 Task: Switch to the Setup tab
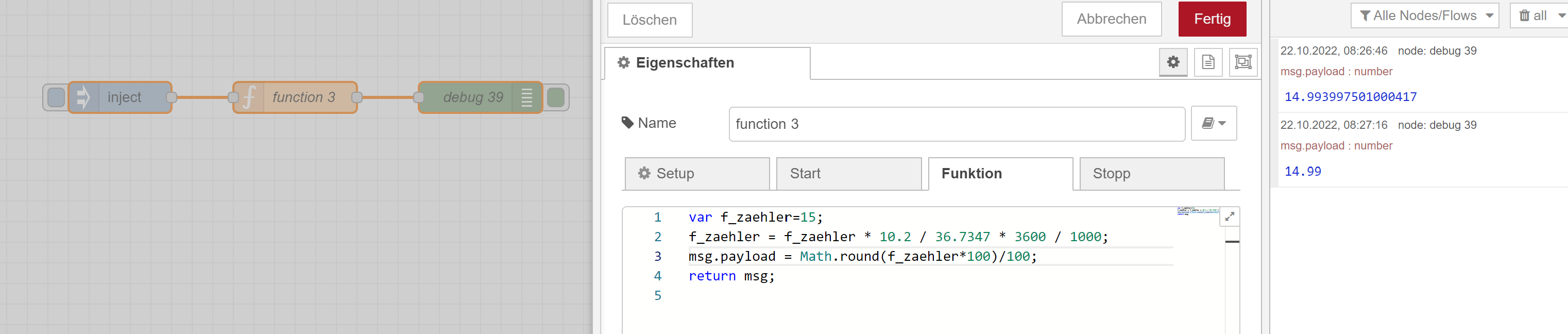click(696, 174)
